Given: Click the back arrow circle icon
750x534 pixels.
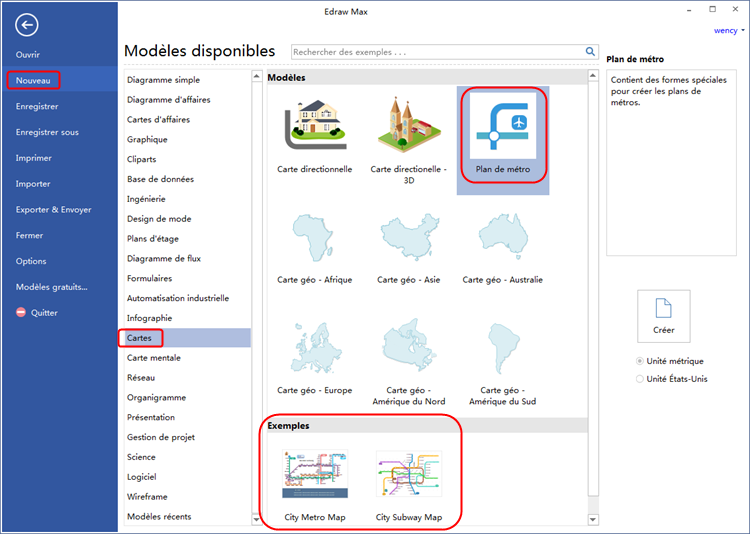Looking at the screenshot, I should (27, 25).
